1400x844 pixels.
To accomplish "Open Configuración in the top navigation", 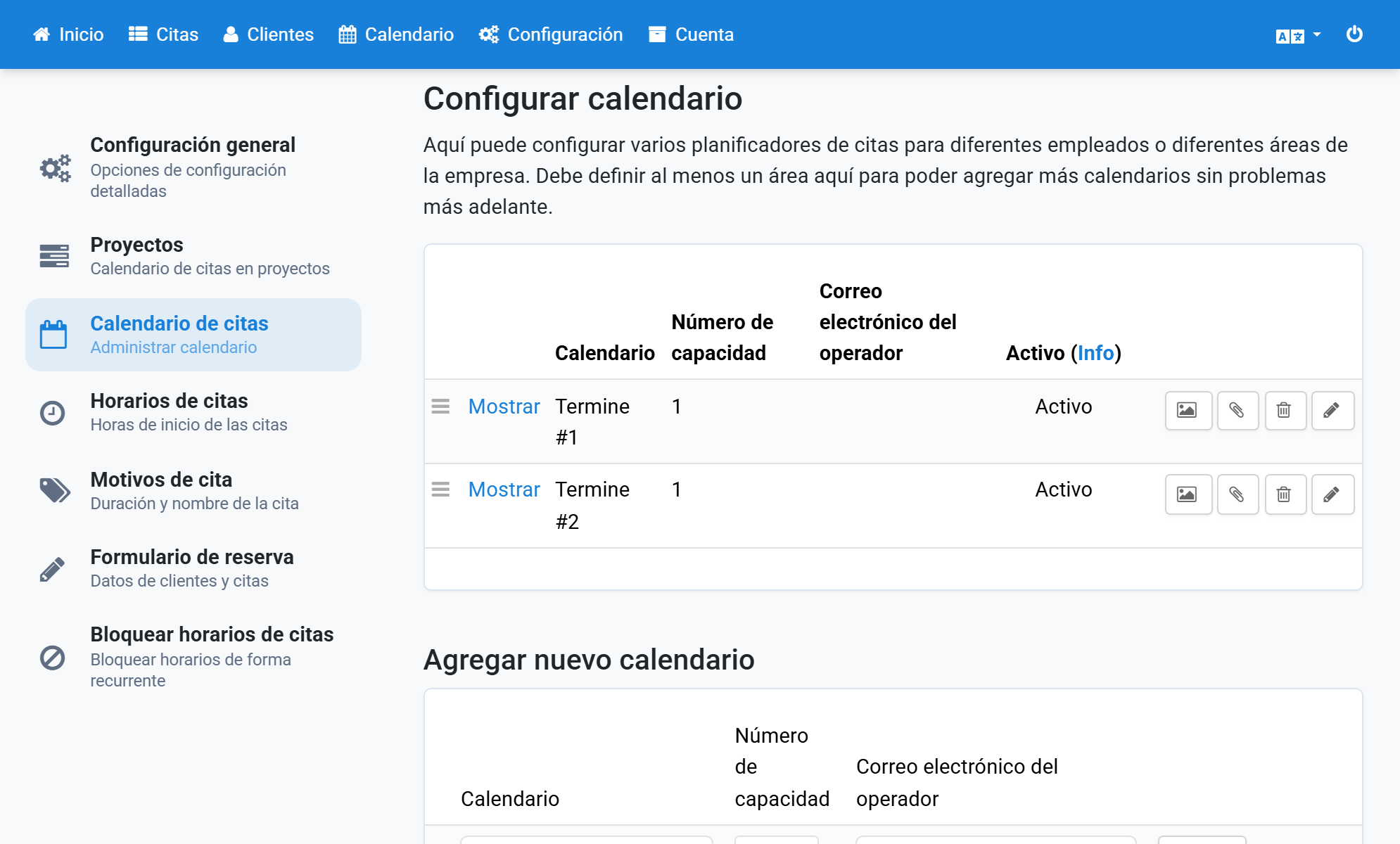I will [551, 34].
